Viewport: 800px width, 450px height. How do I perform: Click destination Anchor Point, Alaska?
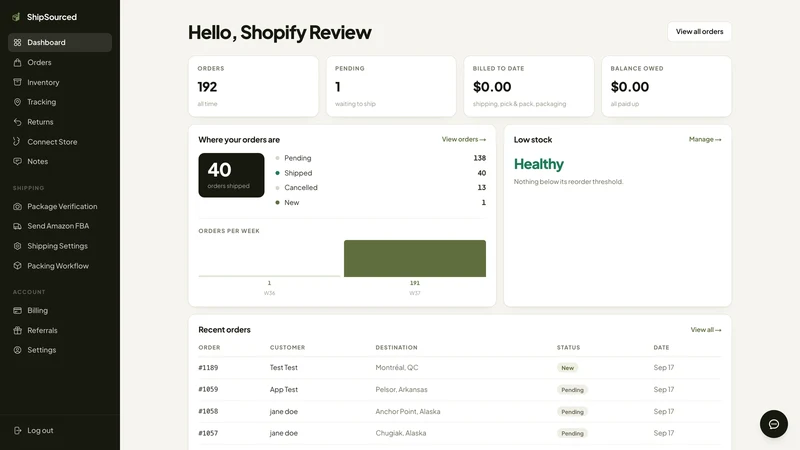pos(408,412)
